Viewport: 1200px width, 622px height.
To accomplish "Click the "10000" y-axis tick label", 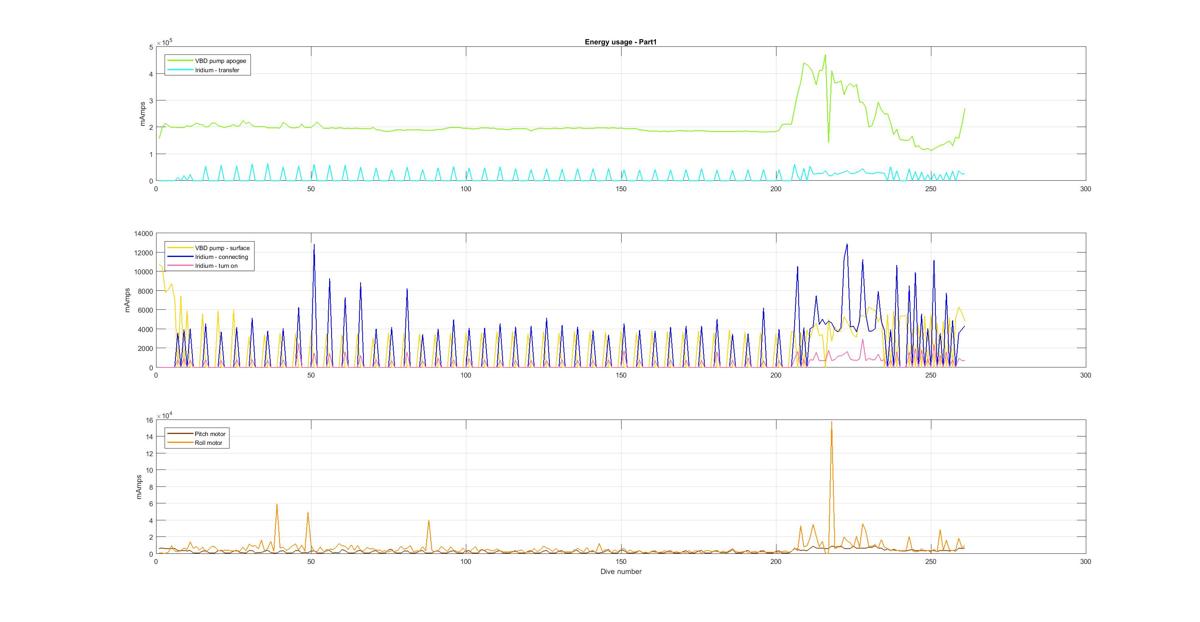I will [x=142, y=272].
